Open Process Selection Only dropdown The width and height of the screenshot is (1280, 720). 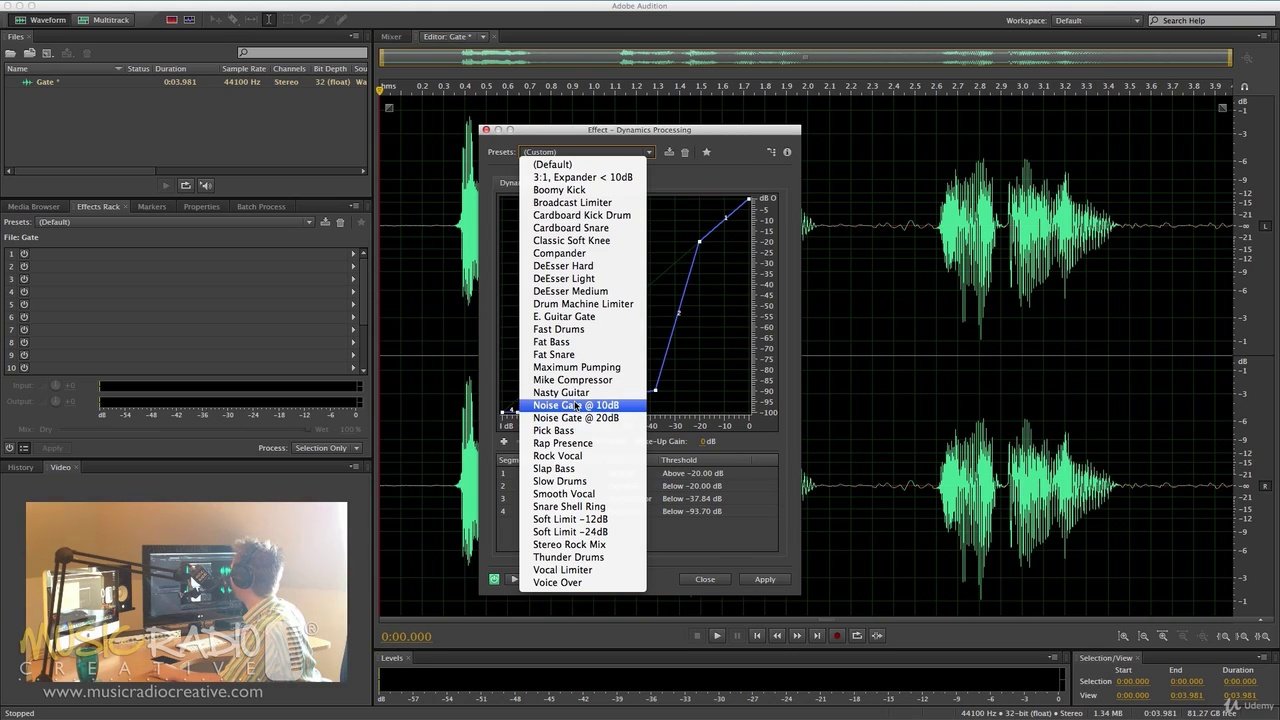[x=325, y=448]
